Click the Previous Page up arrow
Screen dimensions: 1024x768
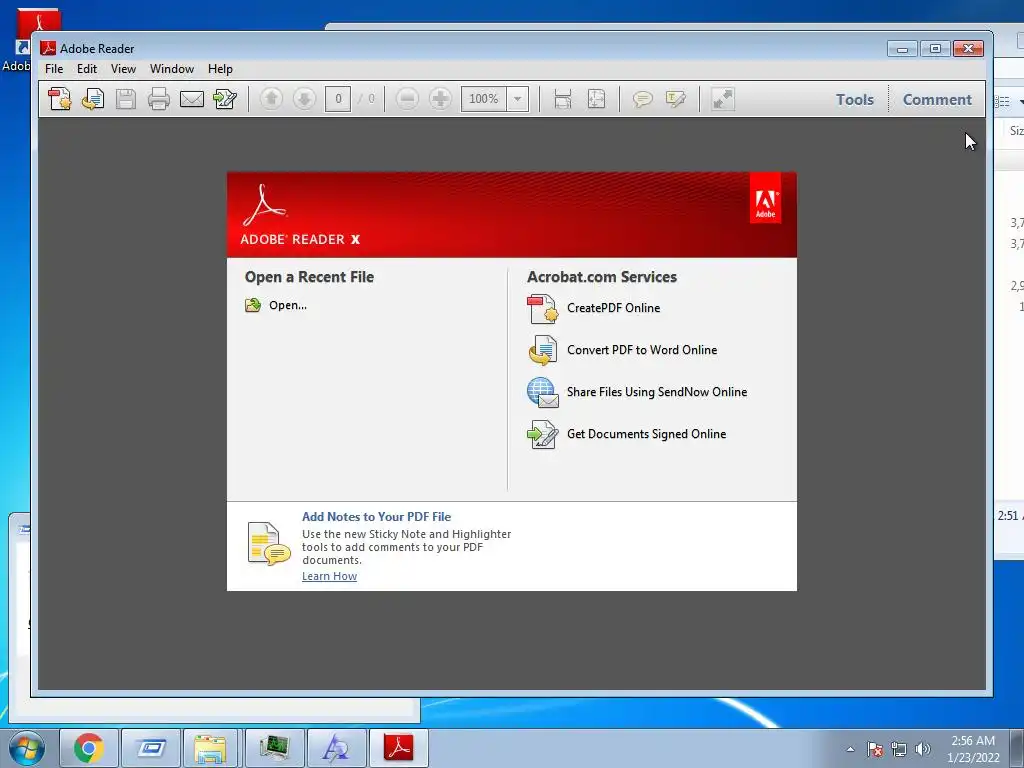click(271, 99)
